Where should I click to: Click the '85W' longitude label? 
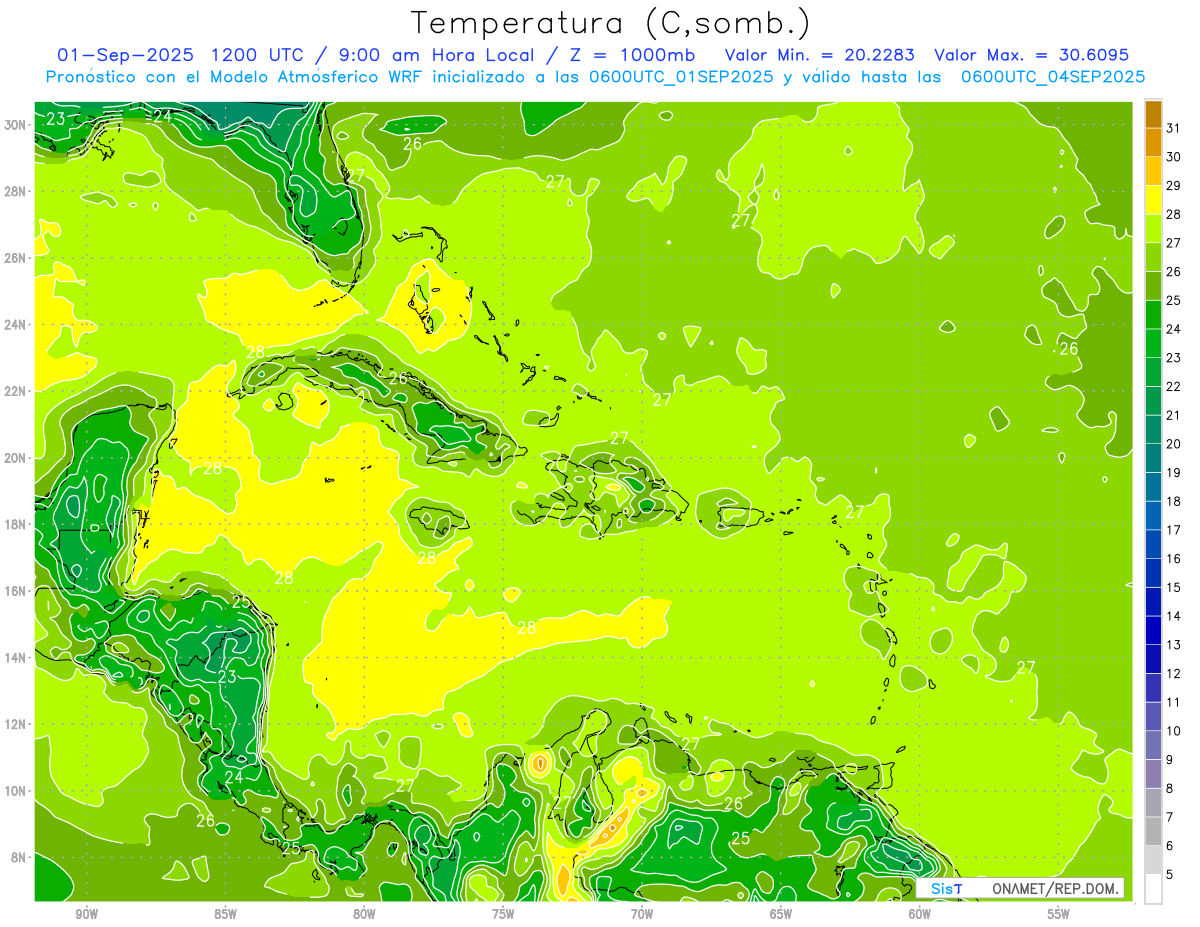[225, 914]
